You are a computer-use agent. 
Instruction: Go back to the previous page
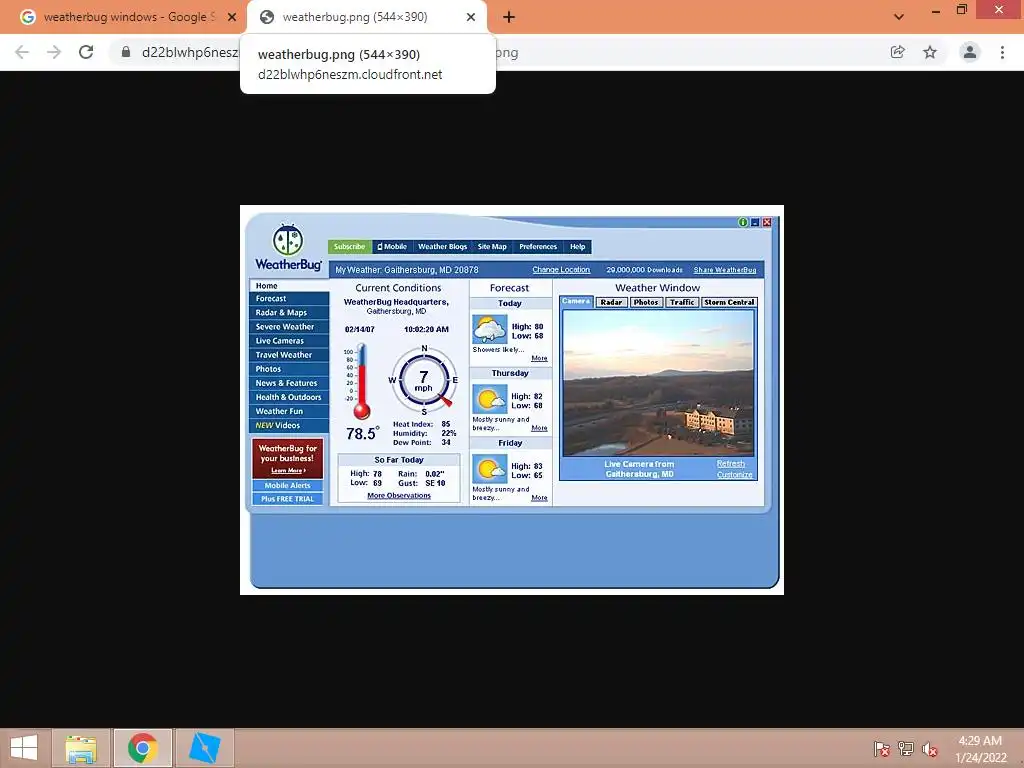[x=22, y=52]
